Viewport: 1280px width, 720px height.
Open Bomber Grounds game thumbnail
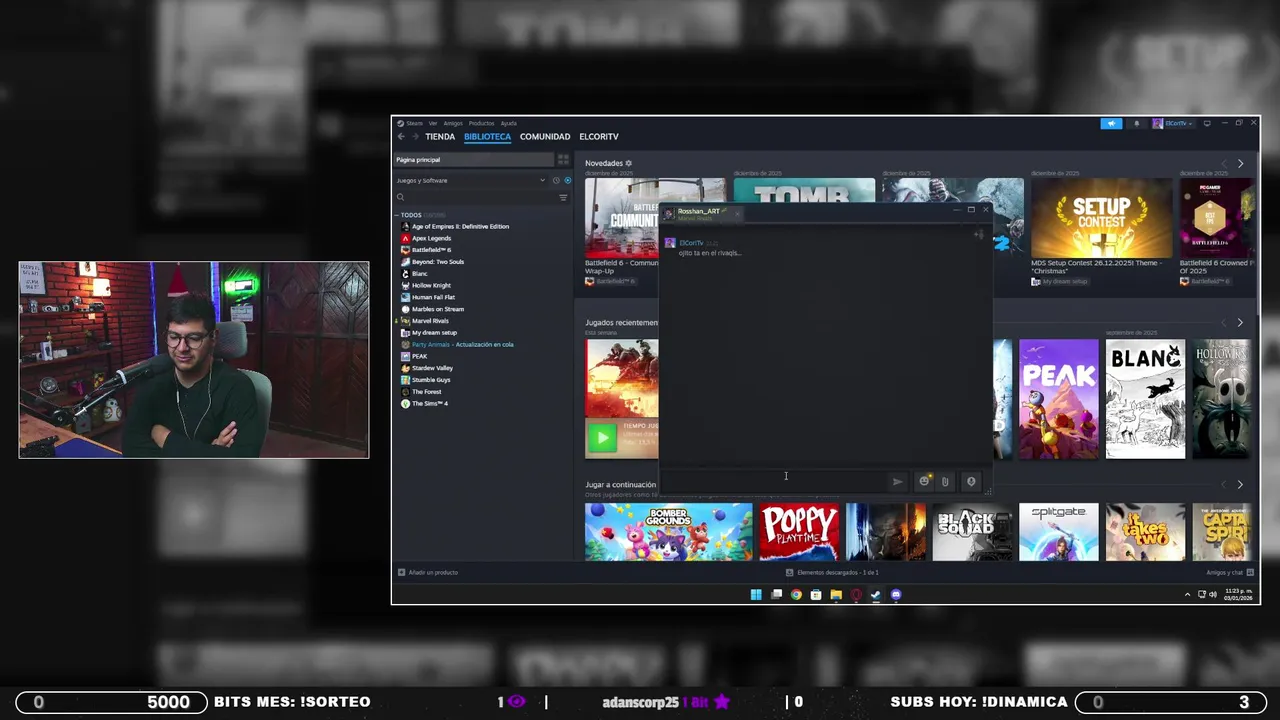[668, 532]
